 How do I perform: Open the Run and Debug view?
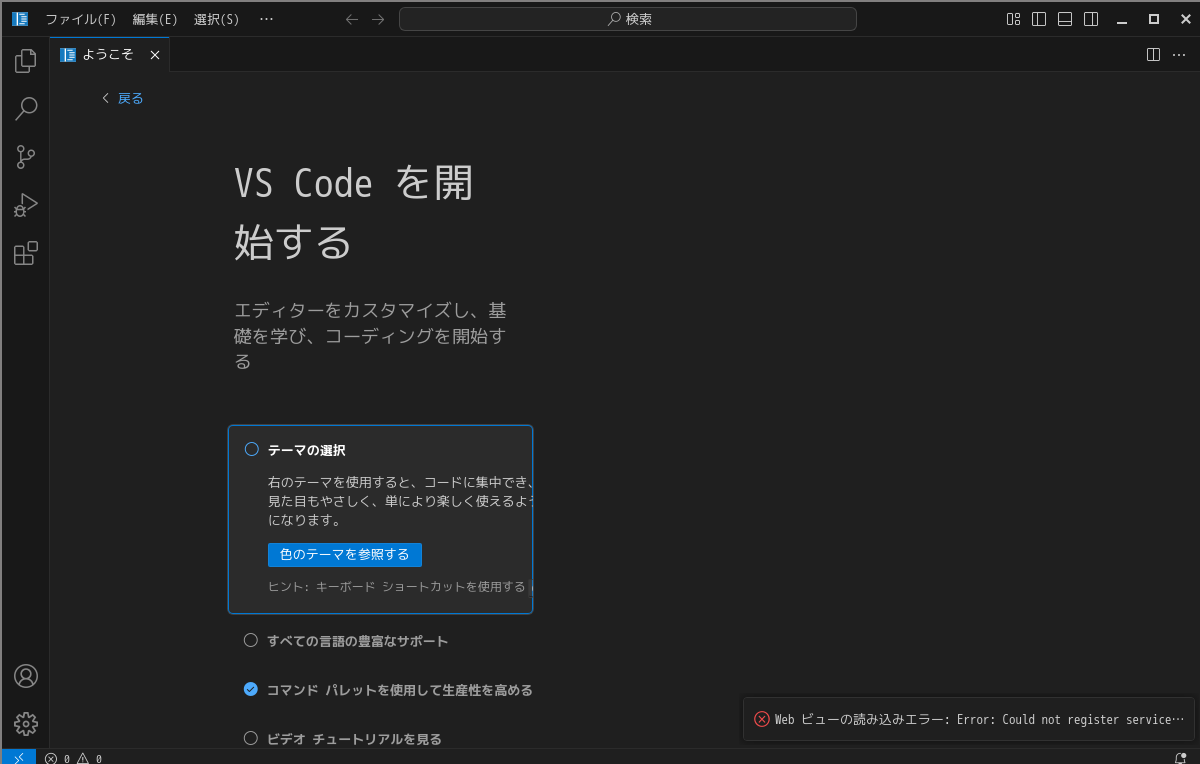tap(26, 205)
